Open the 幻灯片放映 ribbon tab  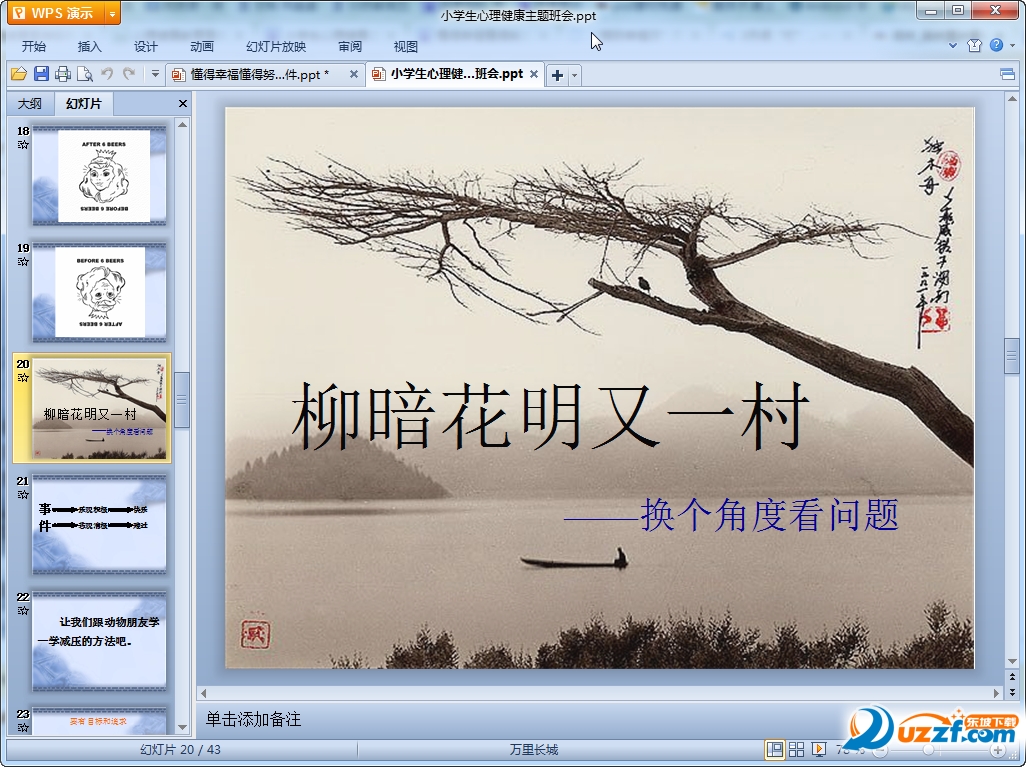coord(276,46)
